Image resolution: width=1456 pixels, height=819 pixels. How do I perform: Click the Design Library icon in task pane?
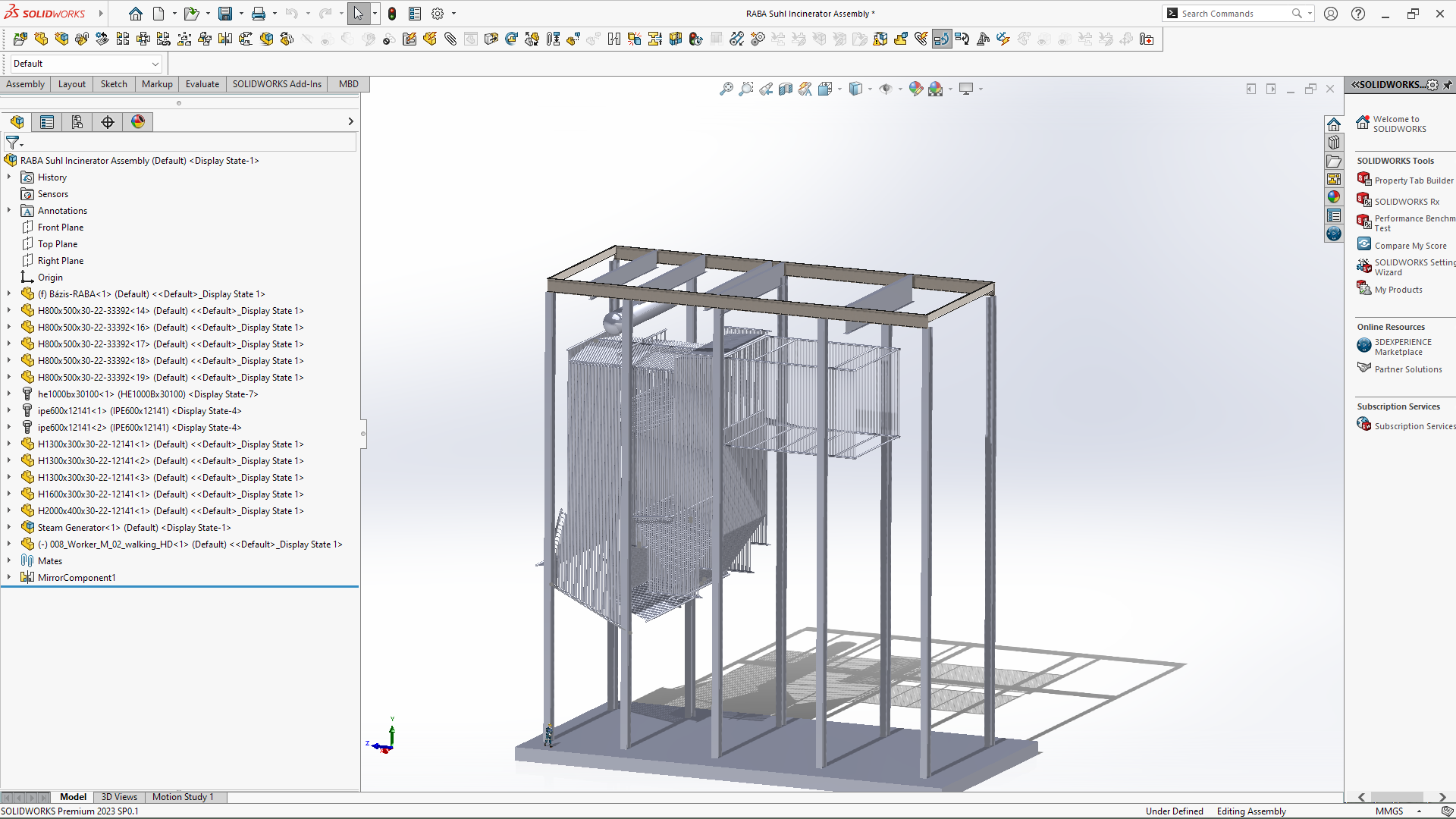click(1334, 143)
